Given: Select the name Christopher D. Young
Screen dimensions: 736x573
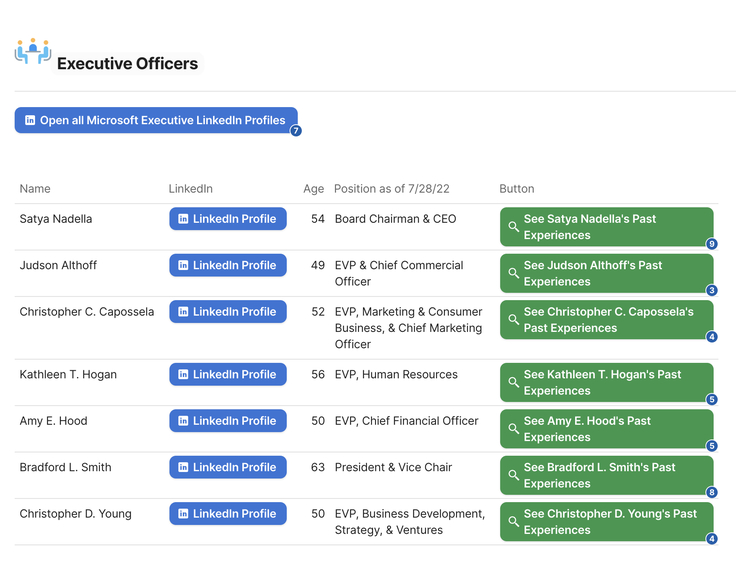Looking at the screenshot, I should [76, 514].
